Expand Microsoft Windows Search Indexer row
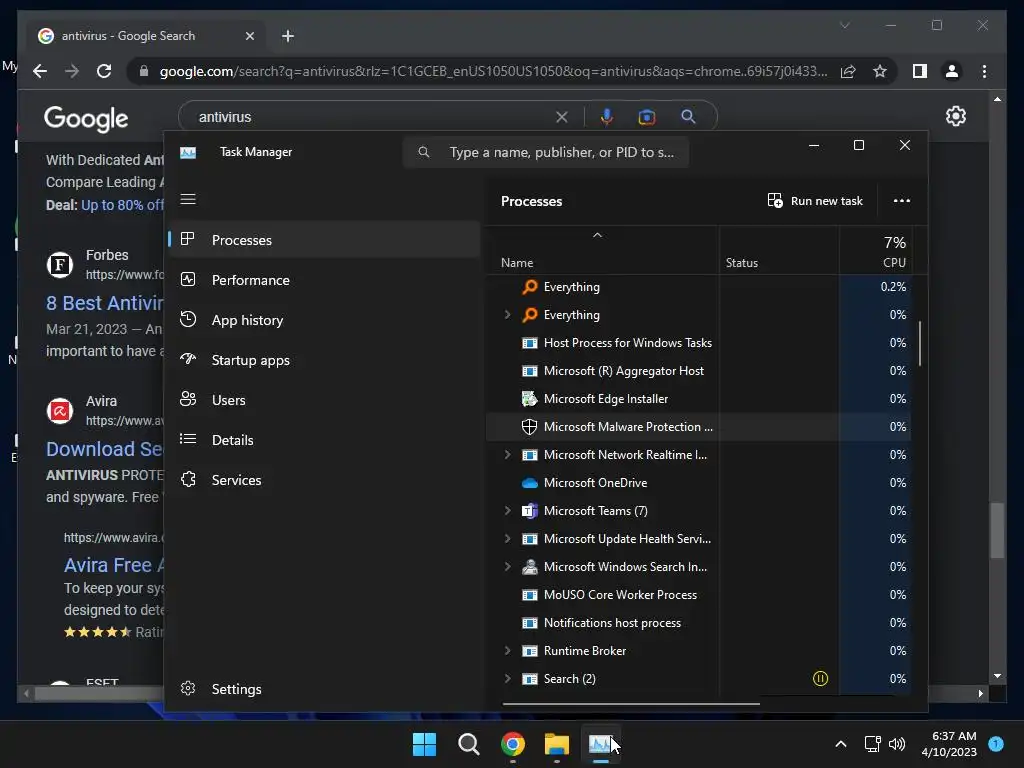This screenshot has width=1024, height=768. pyautogui.click(x=507, y=567)
